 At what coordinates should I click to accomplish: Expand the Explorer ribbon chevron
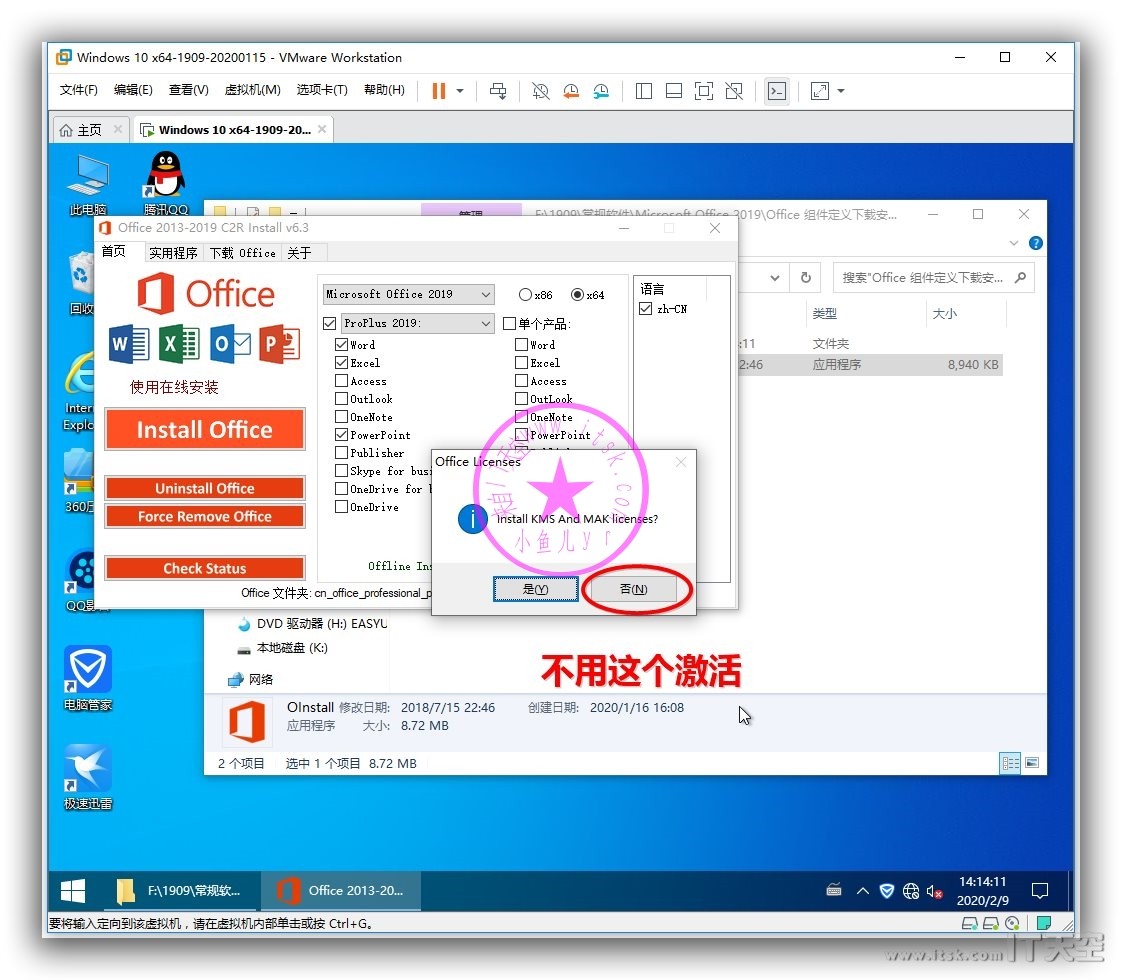tap(1013, 243)
